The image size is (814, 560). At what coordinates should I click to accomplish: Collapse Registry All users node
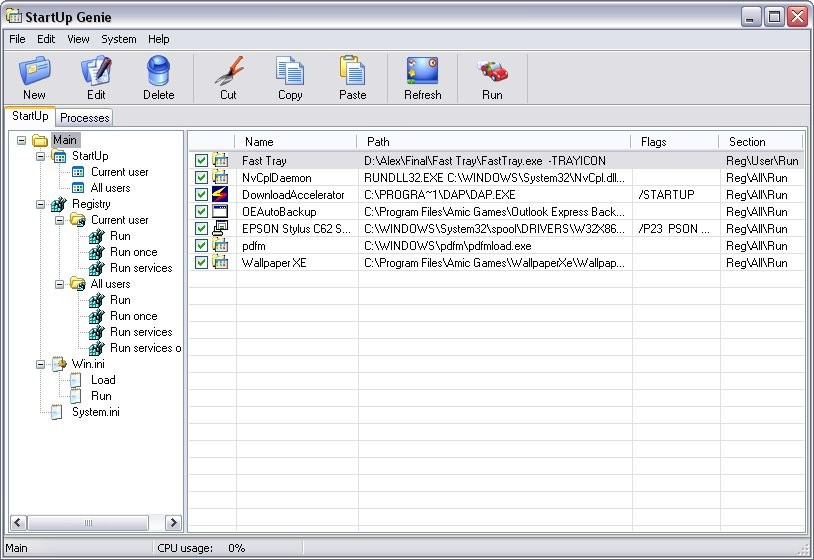60,284
